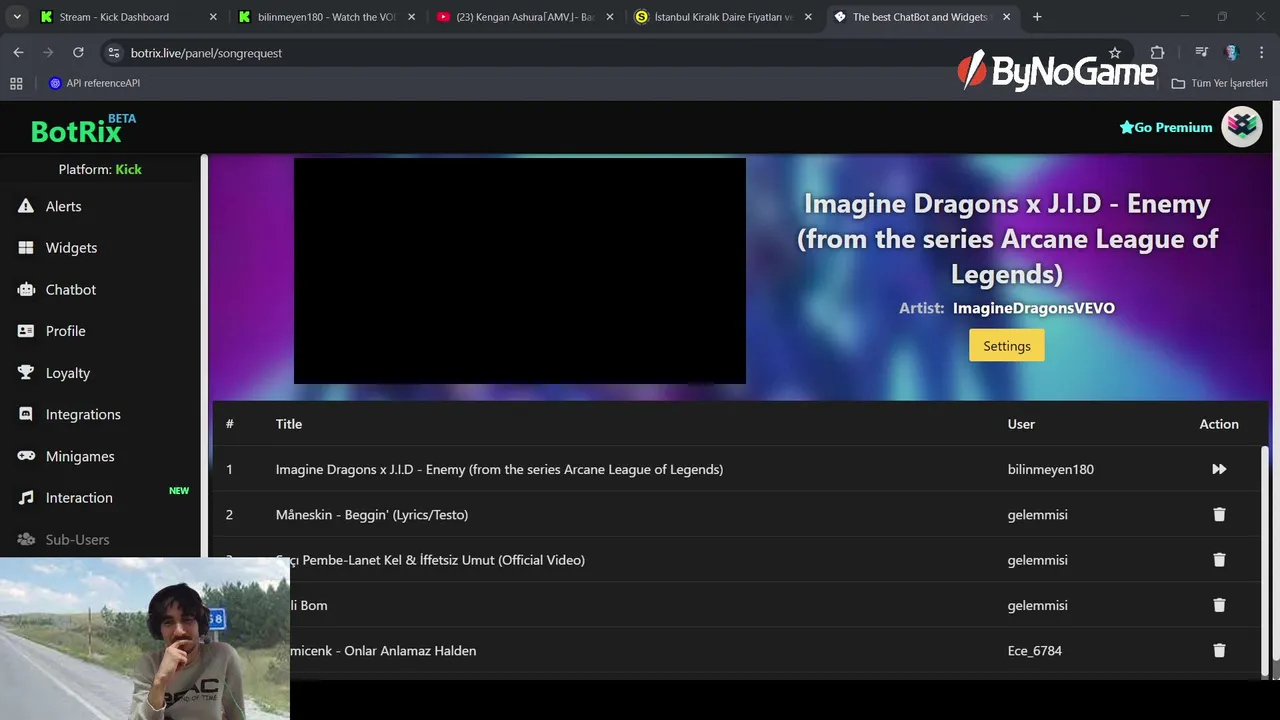Open API referenceAPI bookmark

[95, 83]
